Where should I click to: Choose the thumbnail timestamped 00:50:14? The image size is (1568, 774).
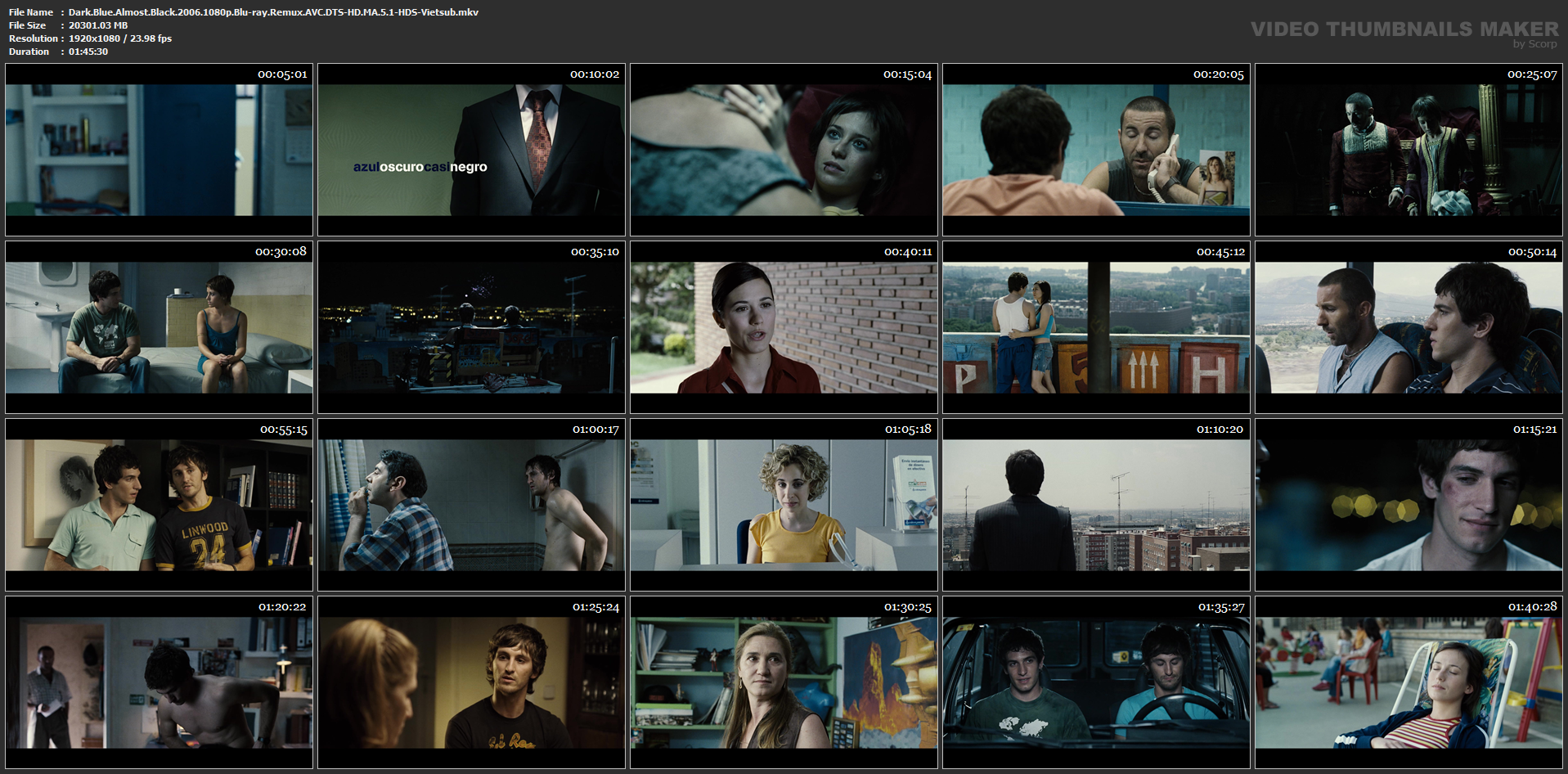(1409, 327)
